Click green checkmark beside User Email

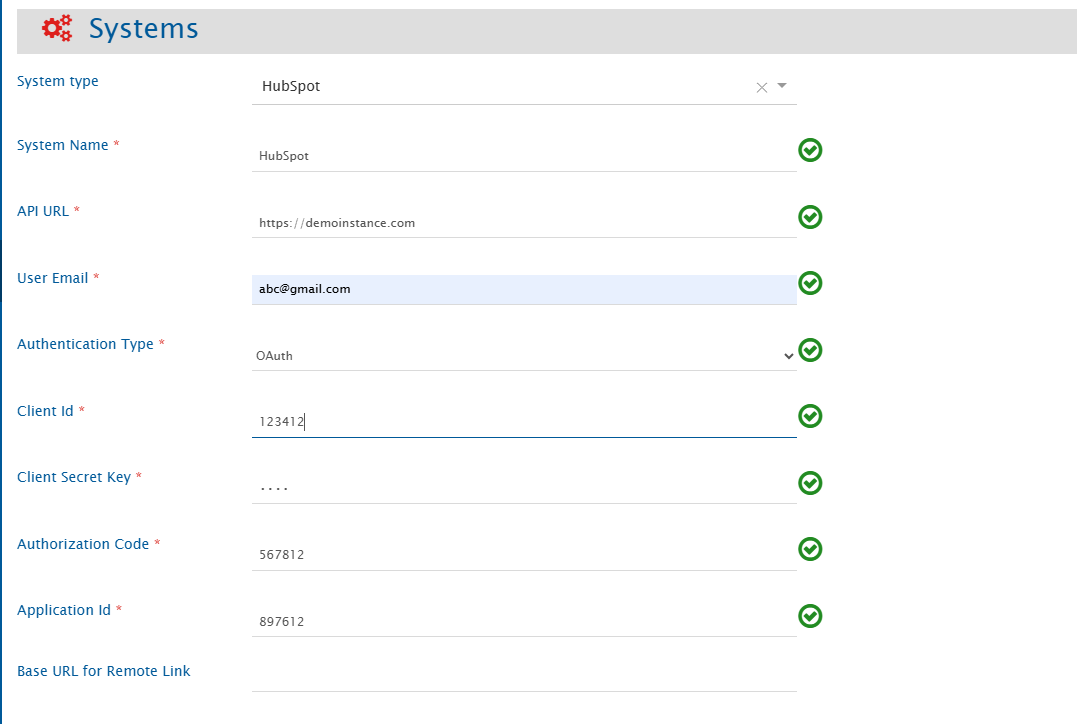[x=810, y=283]
